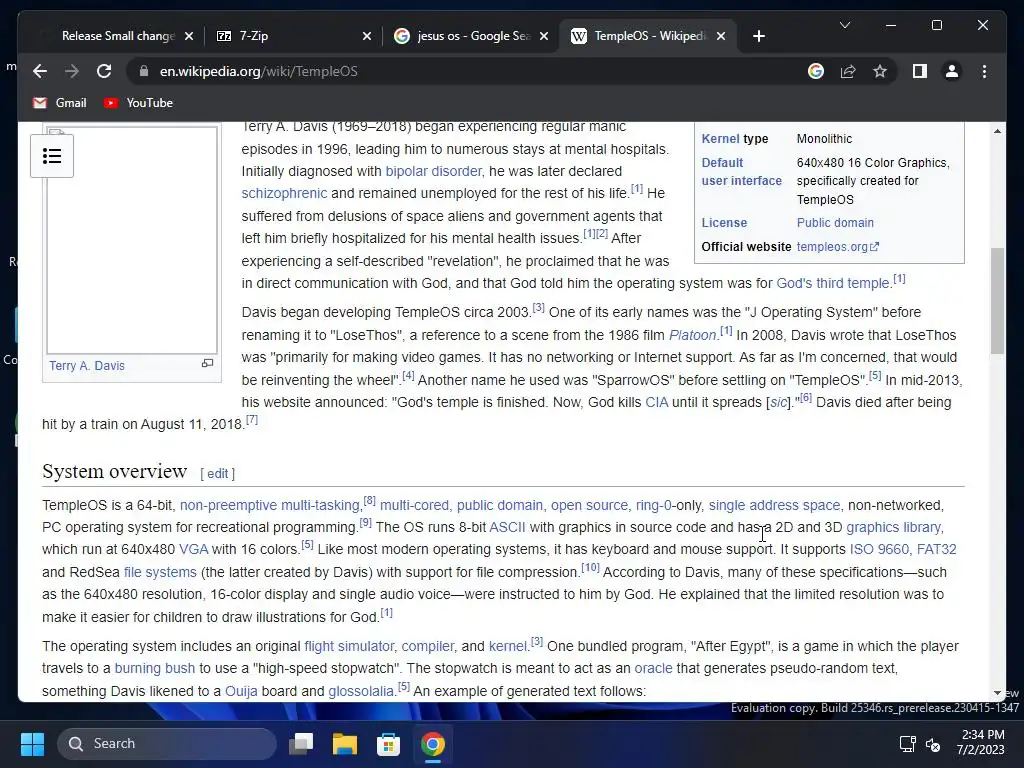
Task: Open graphics library link
Action: click(893, 527)
